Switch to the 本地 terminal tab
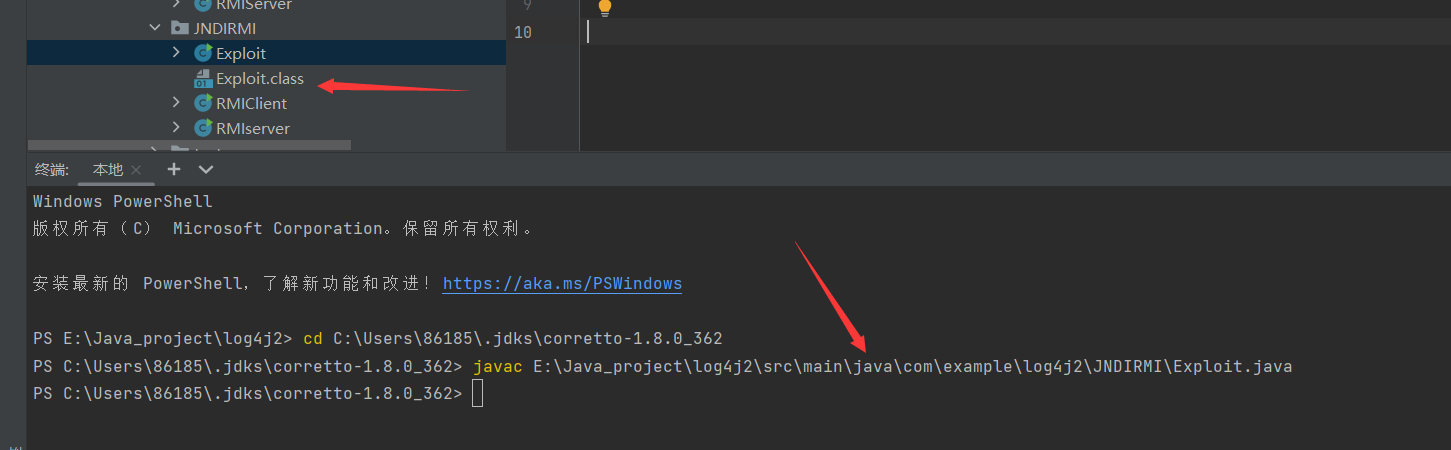 click(x=108, y=170)
